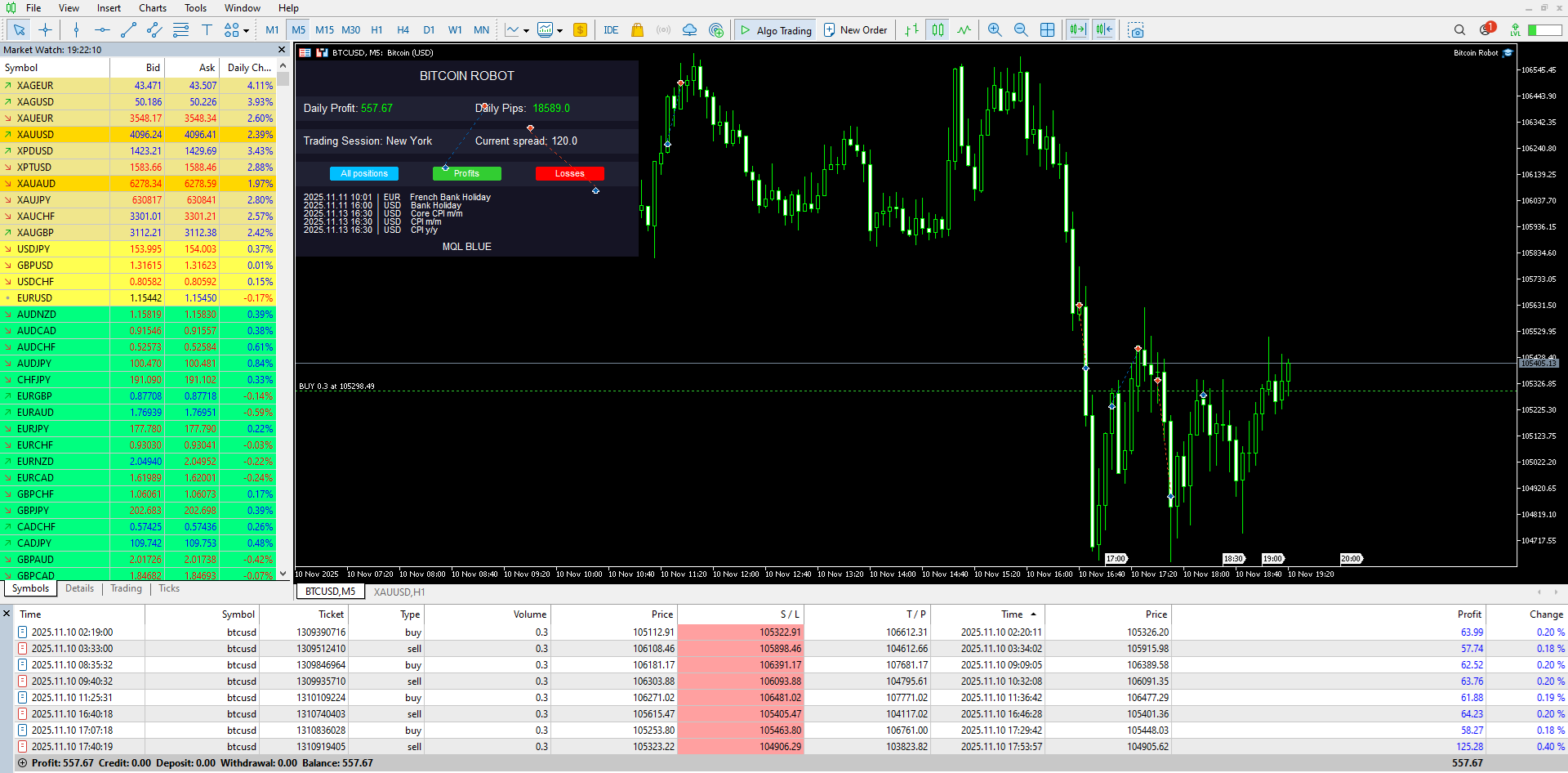This screenshot has width=1568, height=773.
Task: Select the Fibonacci retracement tool
Action: pyautogui.click(x=180, y=30)
